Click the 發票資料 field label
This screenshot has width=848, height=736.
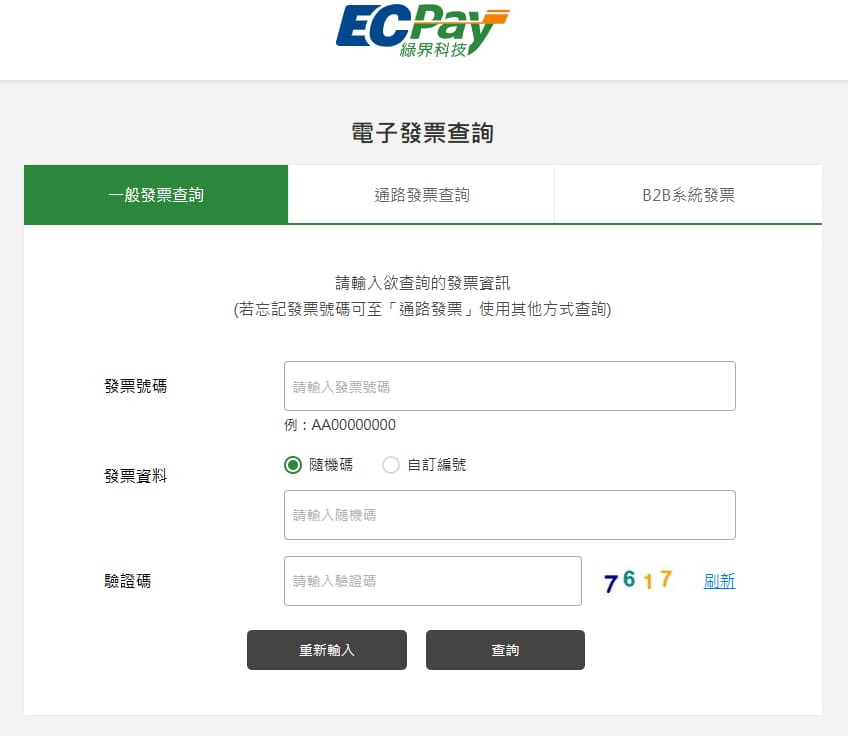coord(136,476)
